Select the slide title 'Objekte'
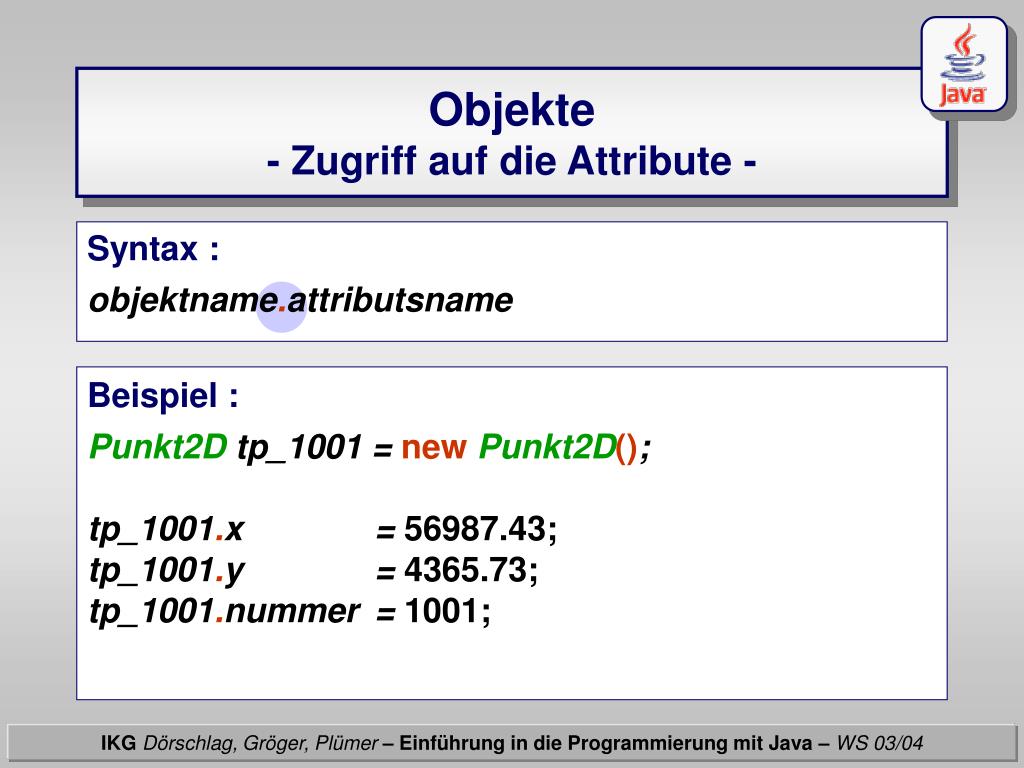 coord(511,109)
